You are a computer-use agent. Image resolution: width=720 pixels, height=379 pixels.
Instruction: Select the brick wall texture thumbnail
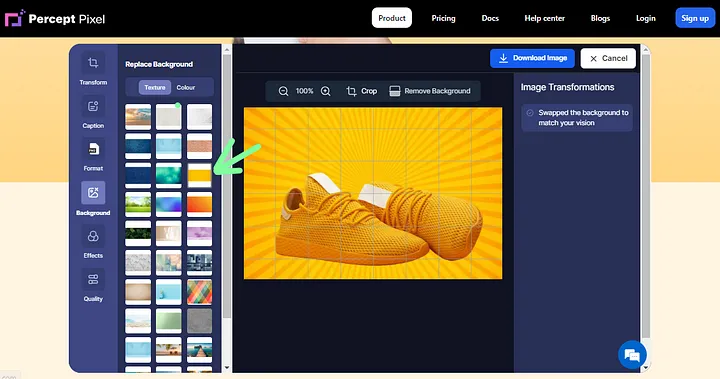tap(199, 146)
